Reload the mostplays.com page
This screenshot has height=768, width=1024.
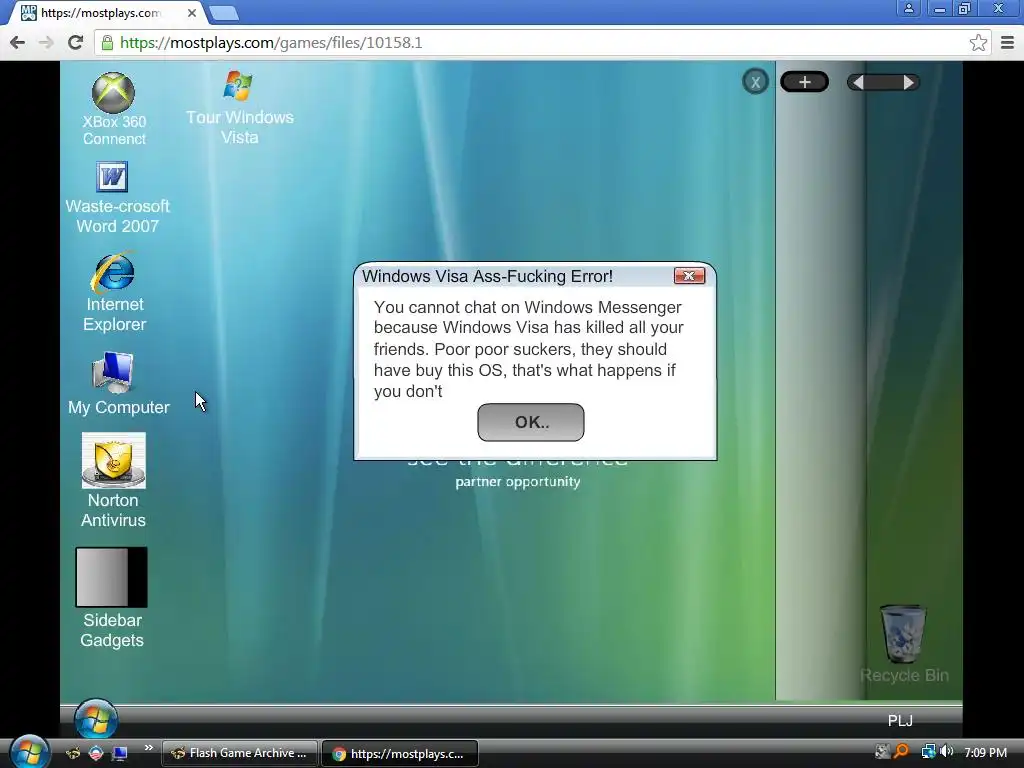click(x=75, y=42)
